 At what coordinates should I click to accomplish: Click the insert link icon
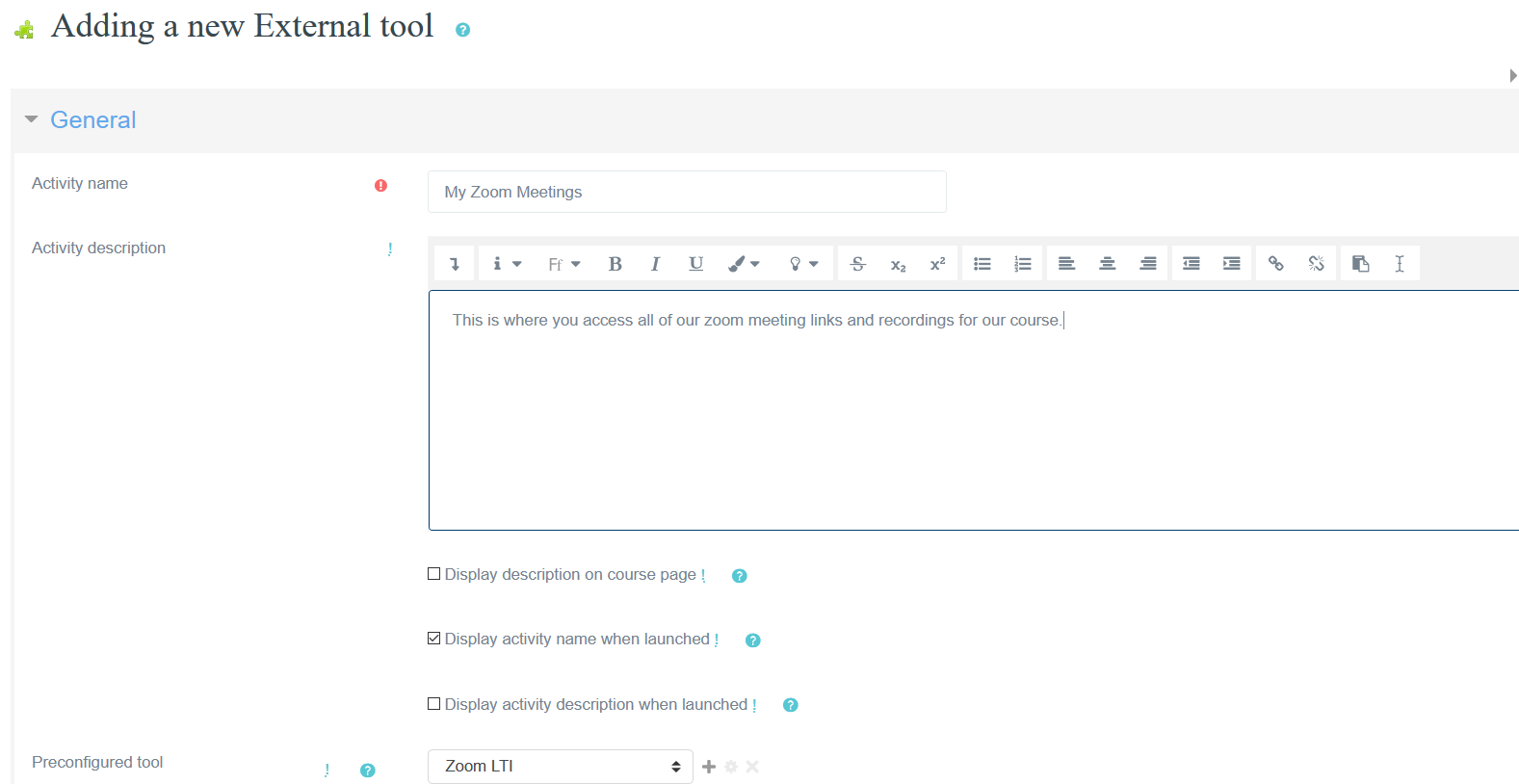coord(1275,264)
